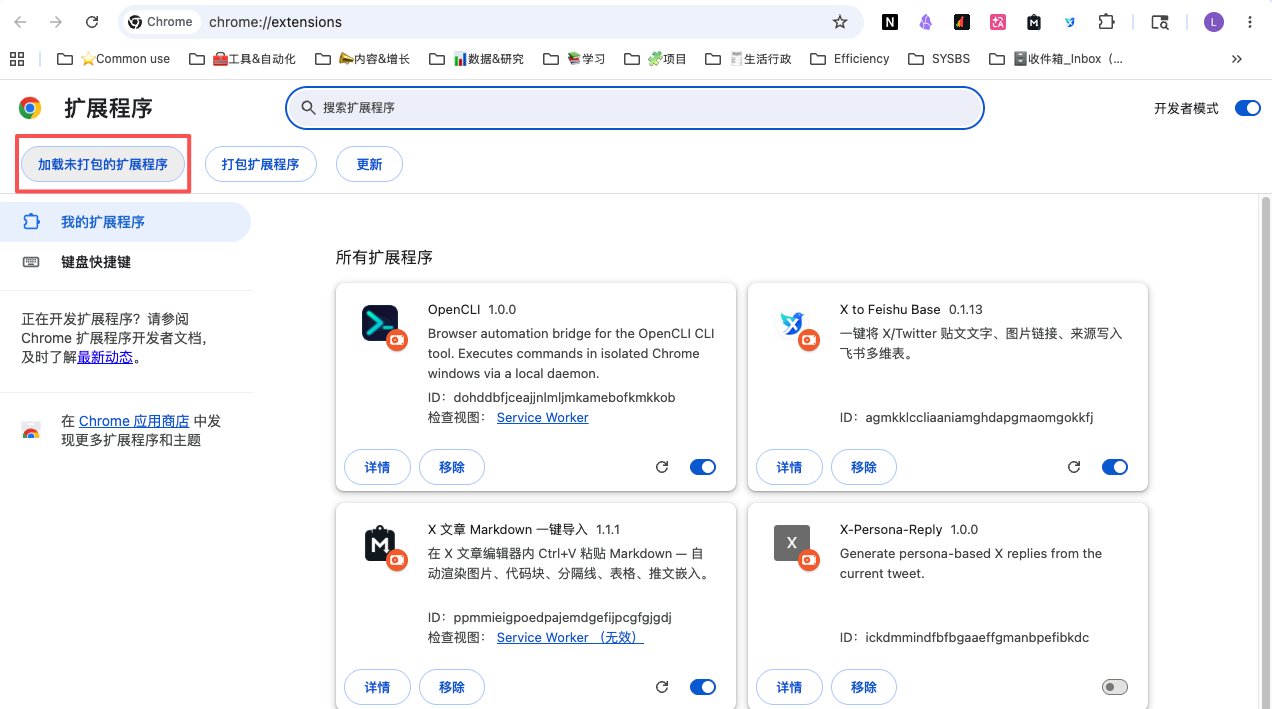Open 详情 for X 文章 Markdown

[x=377, y=687]
